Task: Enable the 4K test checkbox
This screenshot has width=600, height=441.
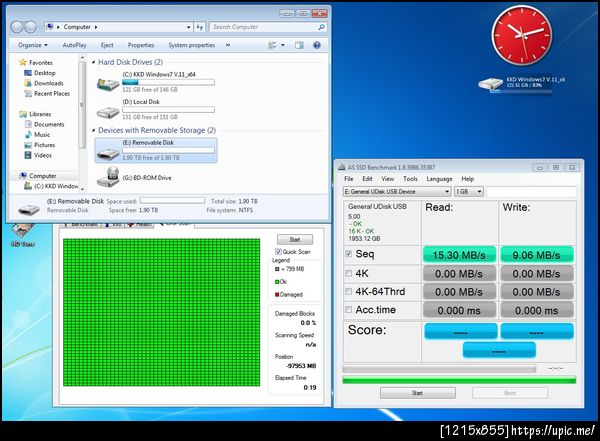Action: click(349, 273)
